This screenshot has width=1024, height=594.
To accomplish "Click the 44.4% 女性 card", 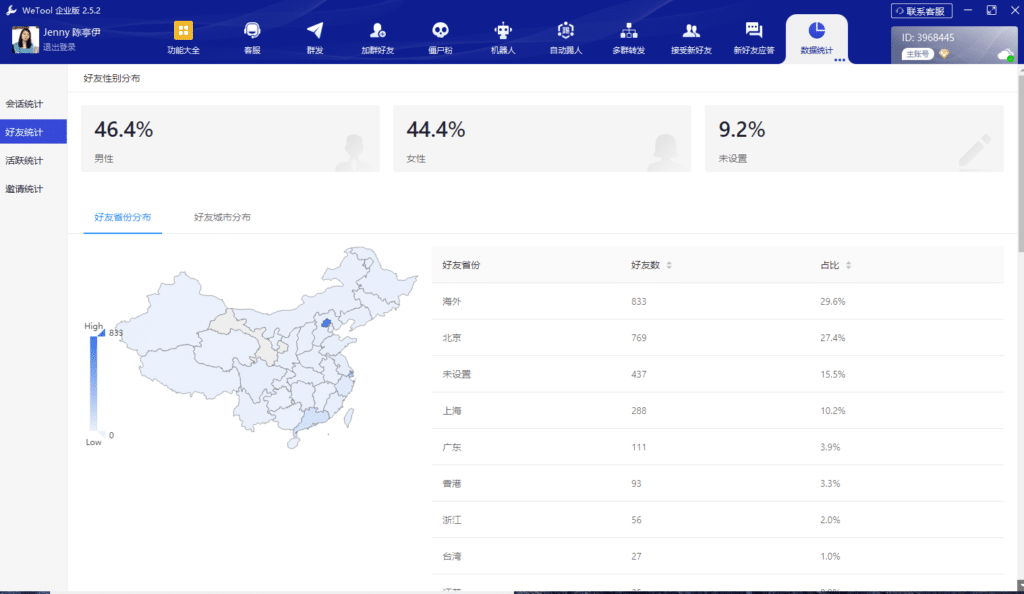I will point(542,138).
